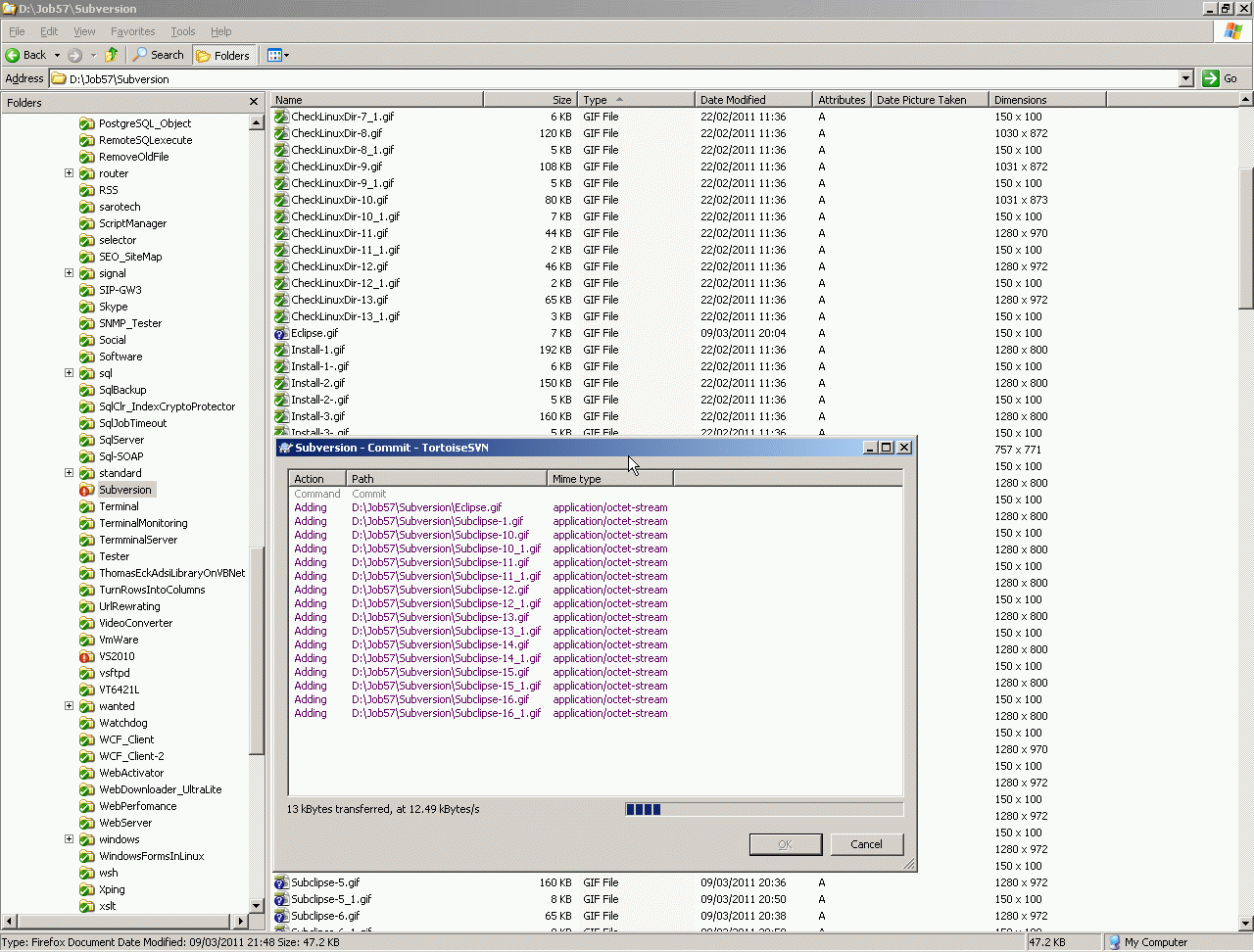
Task: Click the Forward navigation arrow icon
Action: point(74,55)
